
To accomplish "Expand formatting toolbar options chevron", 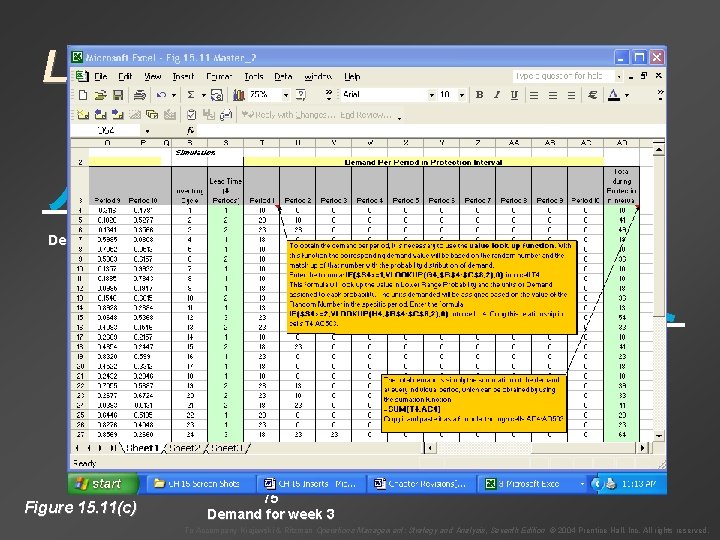I will tap(660, 95).
